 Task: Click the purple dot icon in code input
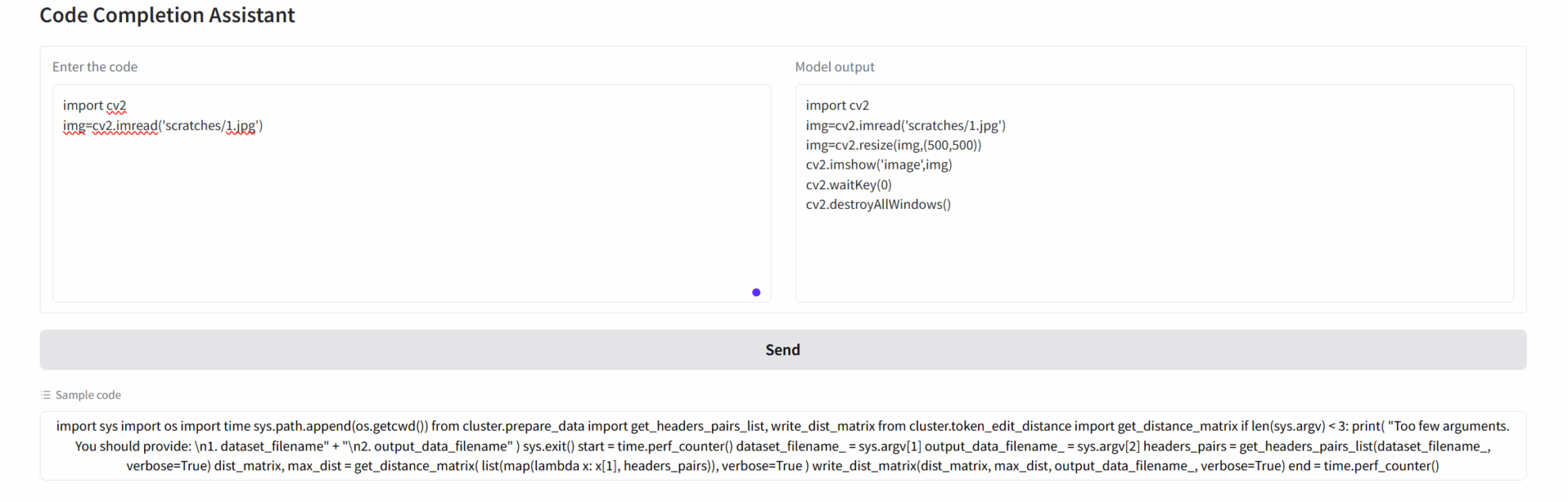tap(755, 292)
